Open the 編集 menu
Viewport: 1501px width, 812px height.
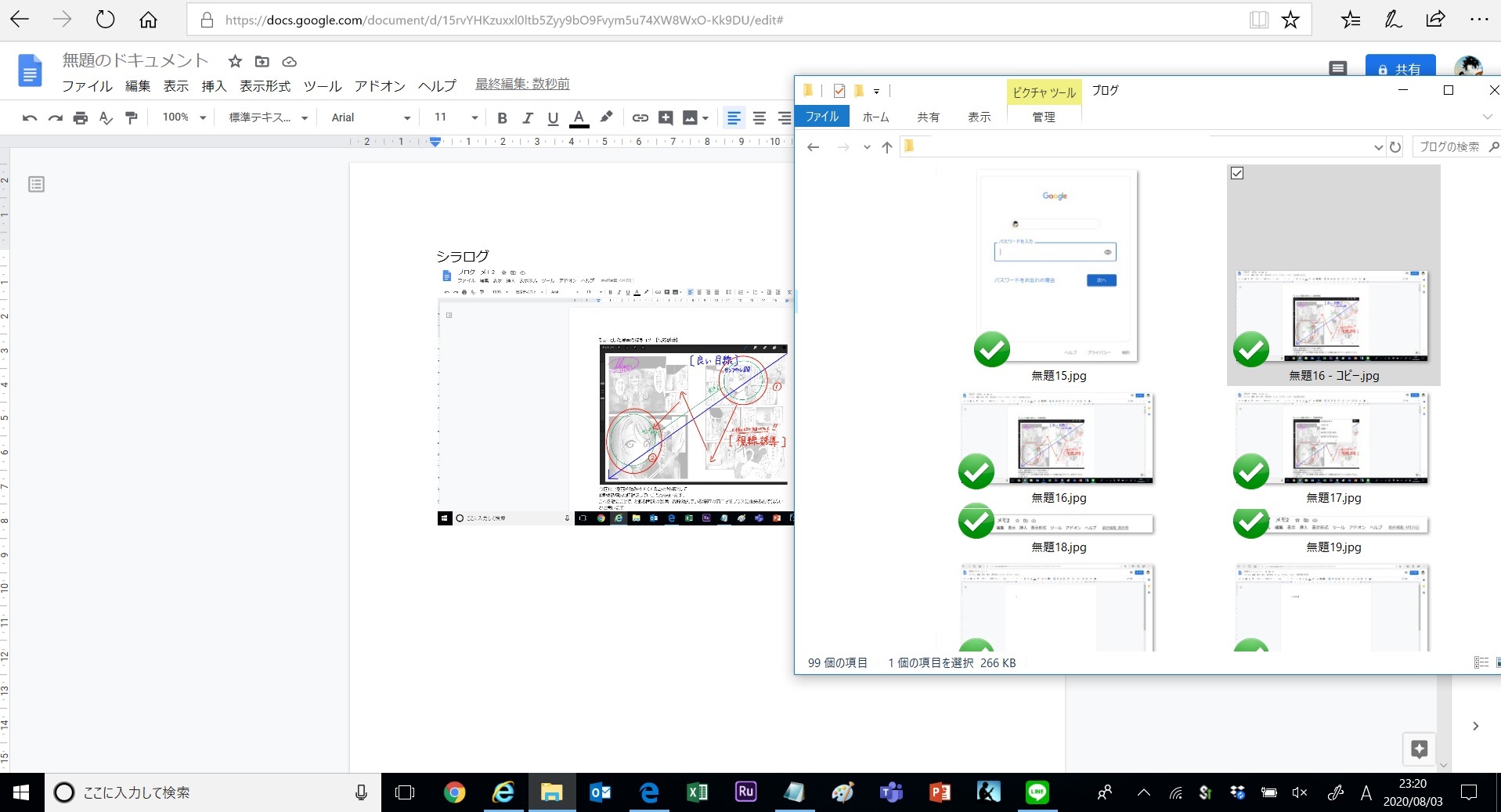coord(138,85)
